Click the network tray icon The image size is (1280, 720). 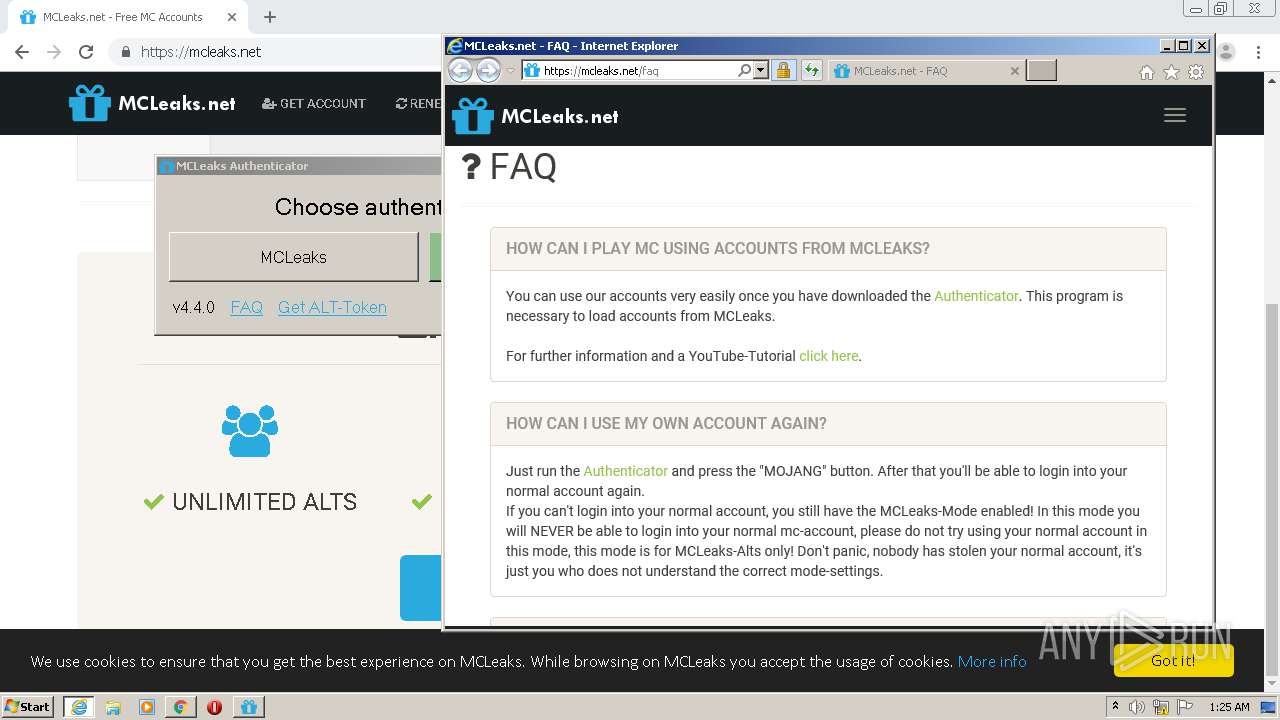pyautogui.click(x=1161, y=707)
